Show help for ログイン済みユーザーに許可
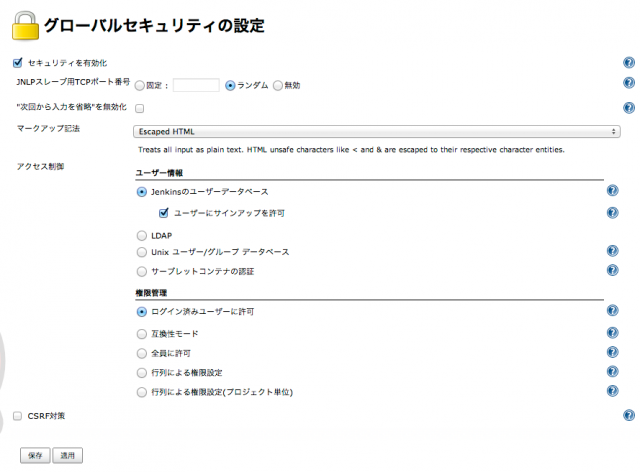640x472 pixels. click(x=612, y=311)
